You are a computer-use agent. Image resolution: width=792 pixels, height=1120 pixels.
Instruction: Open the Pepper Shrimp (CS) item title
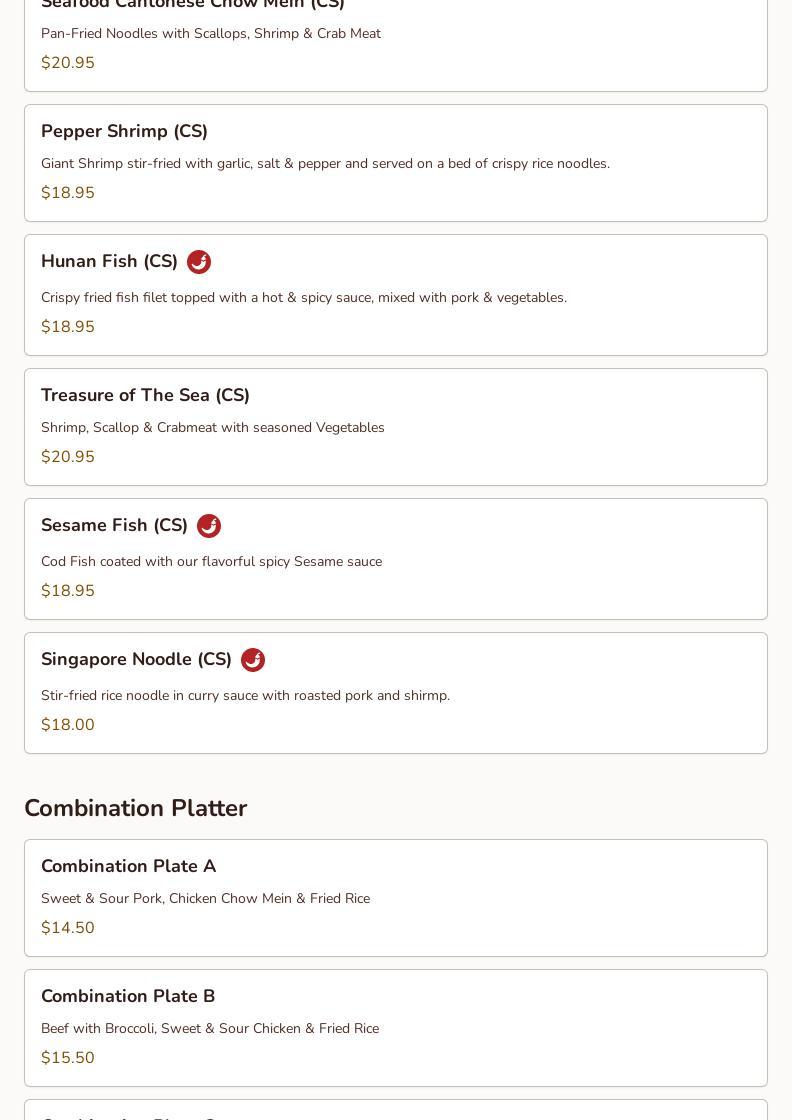pyautogui.click(x=124, y=131)
